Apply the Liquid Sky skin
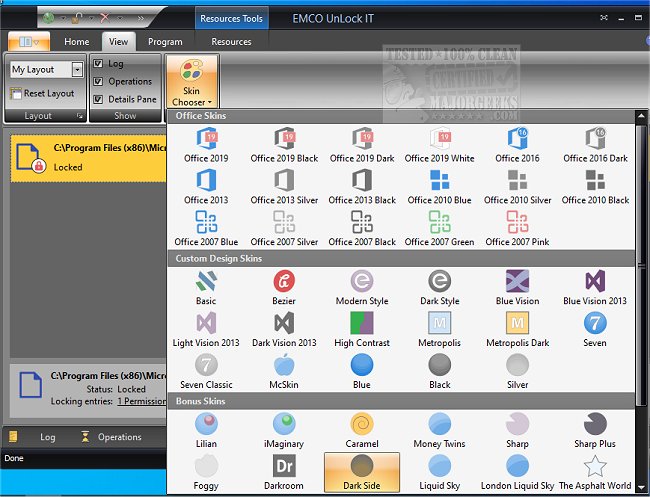The width and height of the screenshot is (650, 497). 439,472
